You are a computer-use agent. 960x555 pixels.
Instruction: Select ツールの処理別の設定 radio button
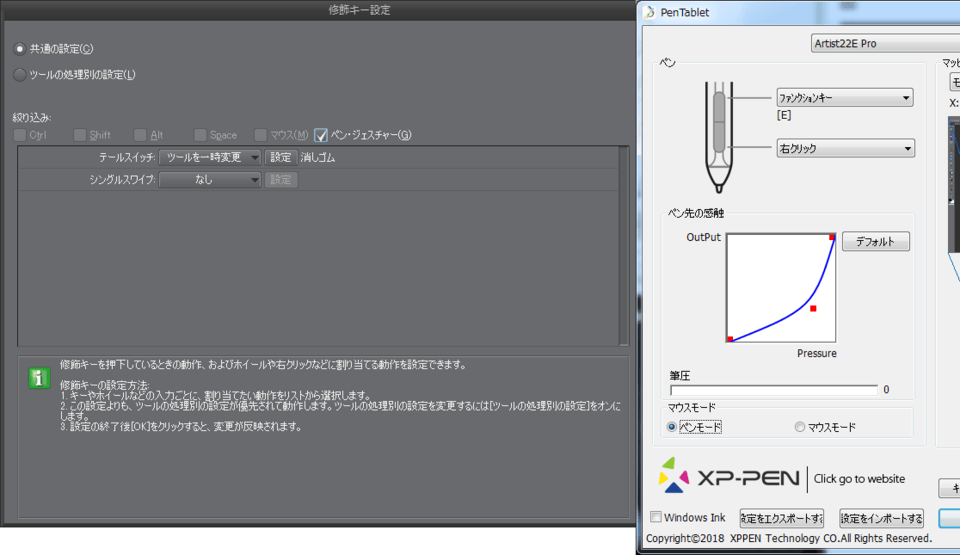(20, 75)
